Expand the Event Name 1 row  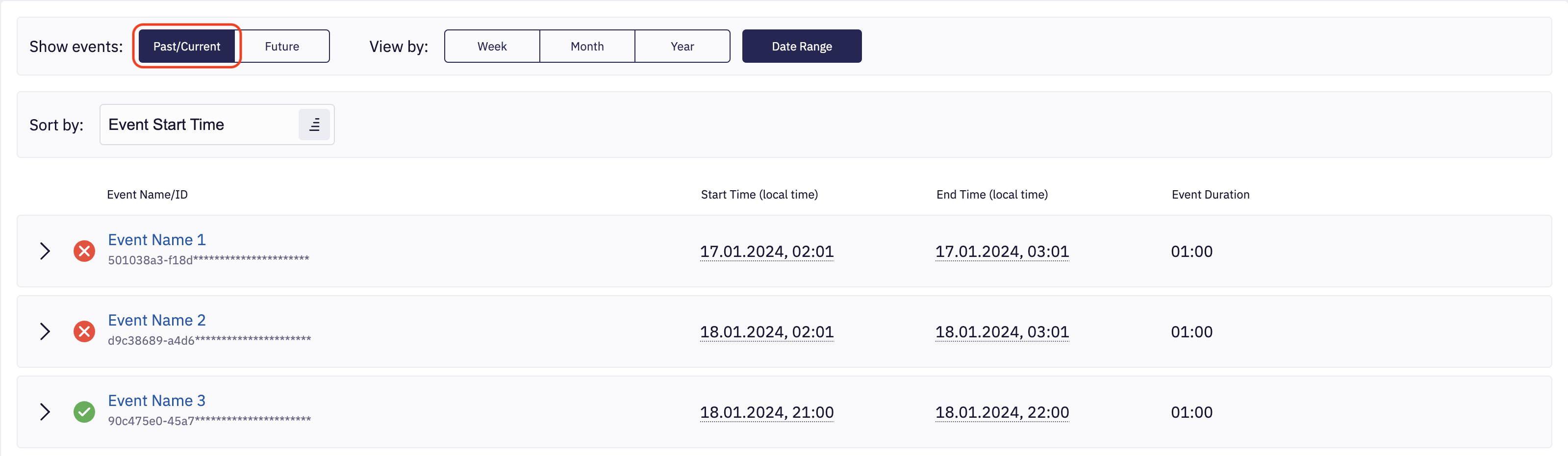click(x=45, y=251)
